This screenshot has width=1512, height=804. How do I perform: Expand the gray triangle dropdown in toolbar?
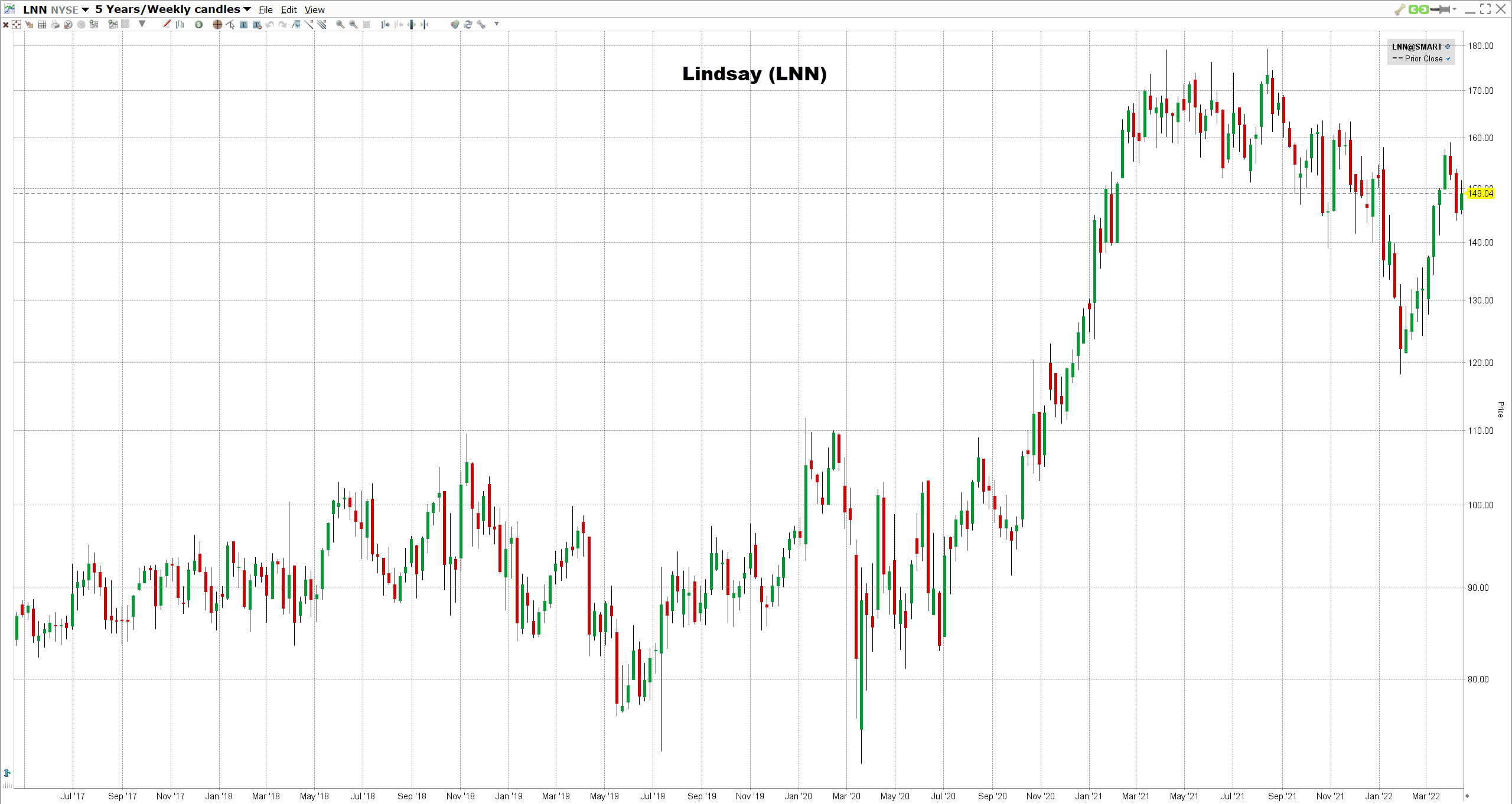coord(142,24)
